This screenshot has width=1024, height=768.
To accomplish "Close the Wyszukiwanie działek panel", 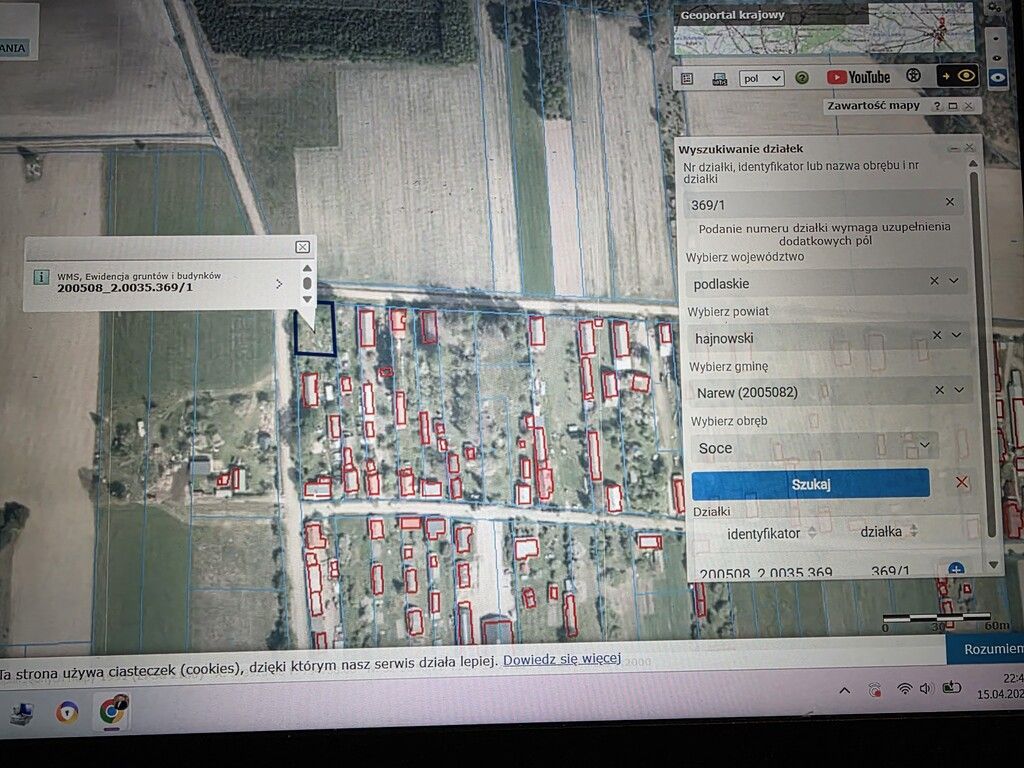I will tap(969, 148).
